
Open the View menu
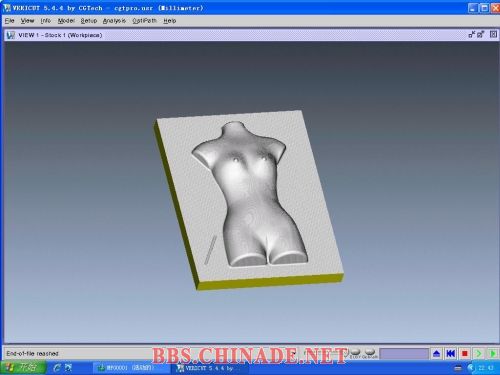tap(27, 21)
